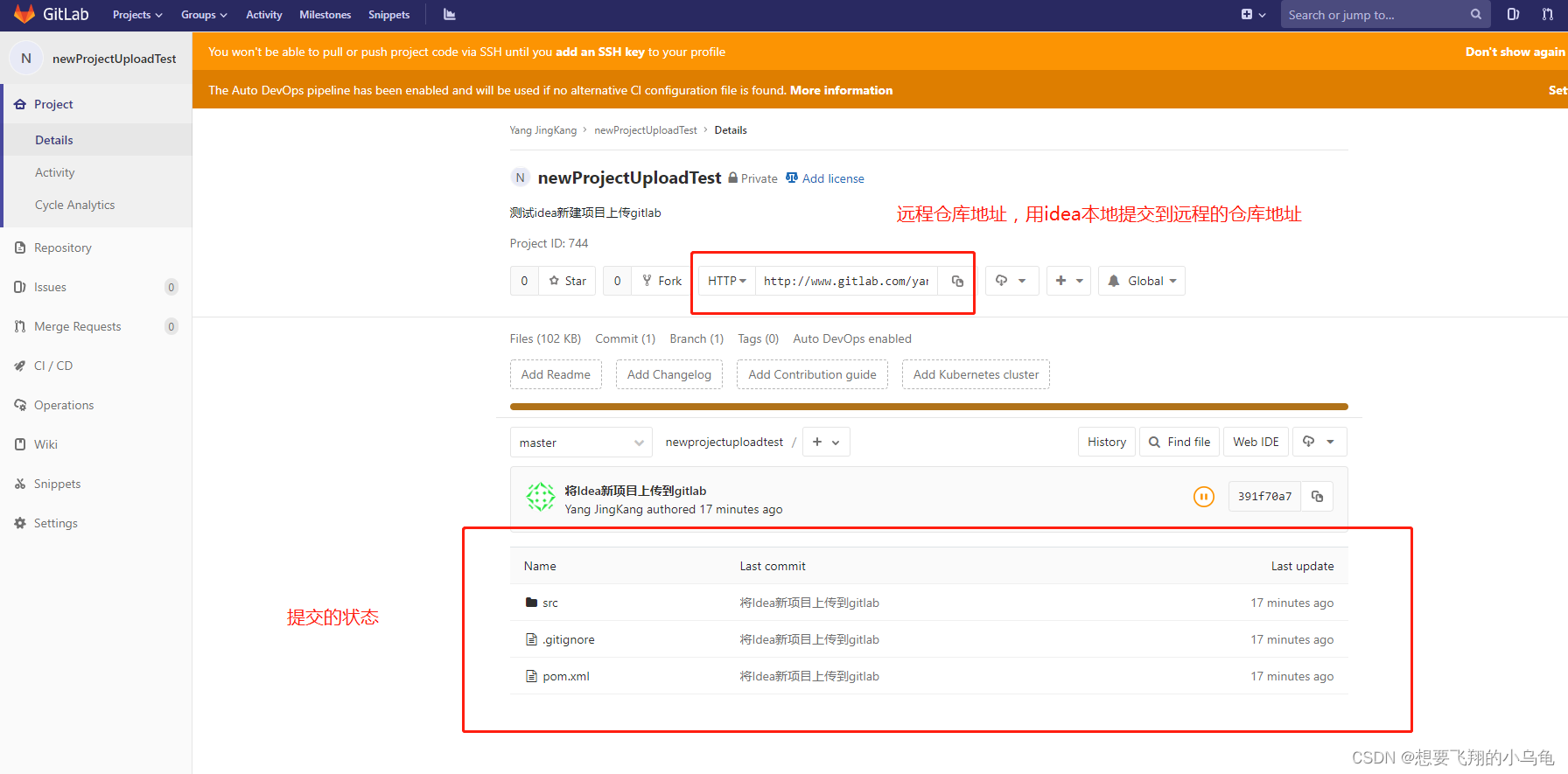This screenshot has height=774, width=1568.
Task: Open More information about Auto DevOps
Action: coord(841,90)
